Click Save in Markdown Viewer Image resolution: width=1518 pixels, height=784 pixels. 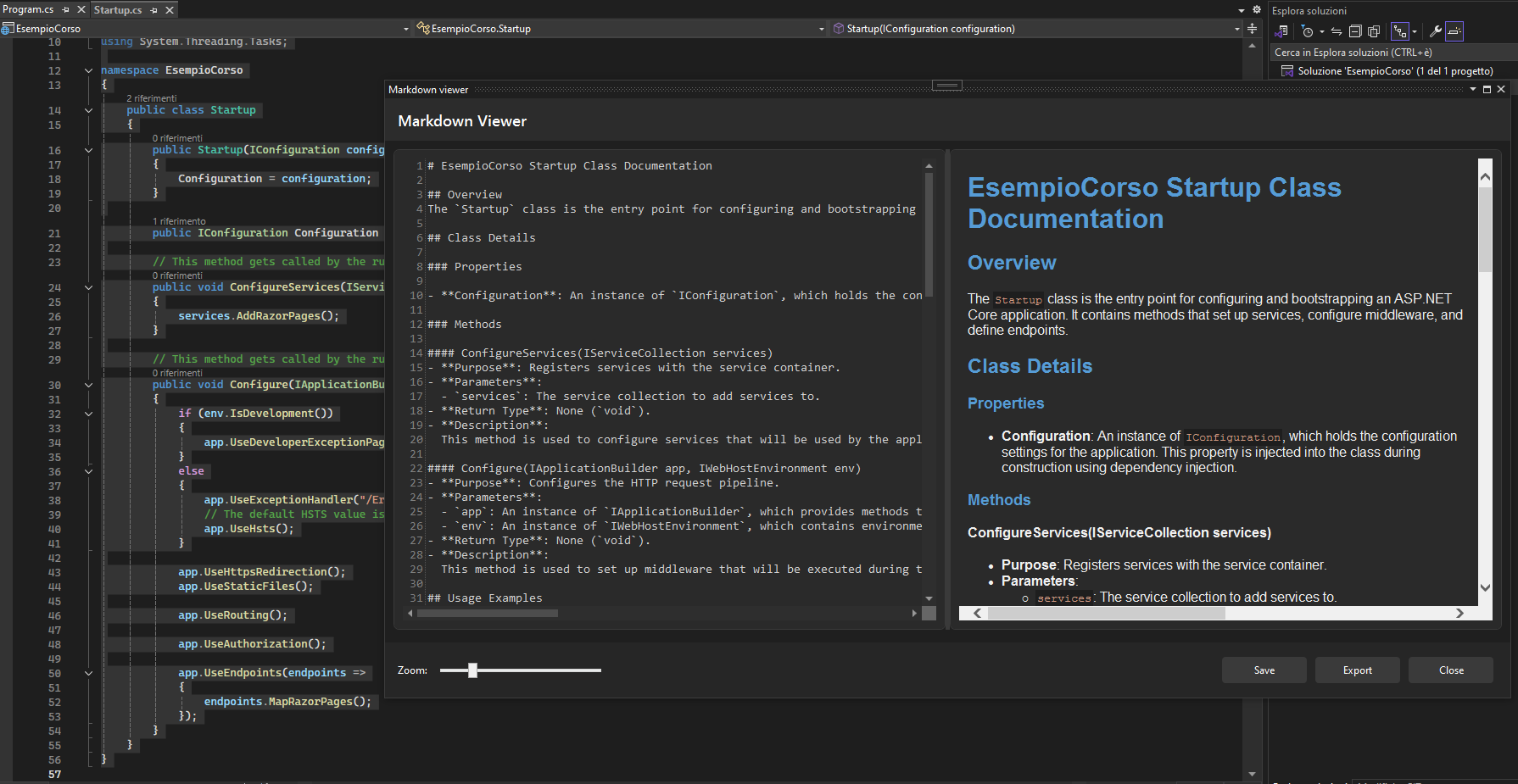tap(1264, 670)
